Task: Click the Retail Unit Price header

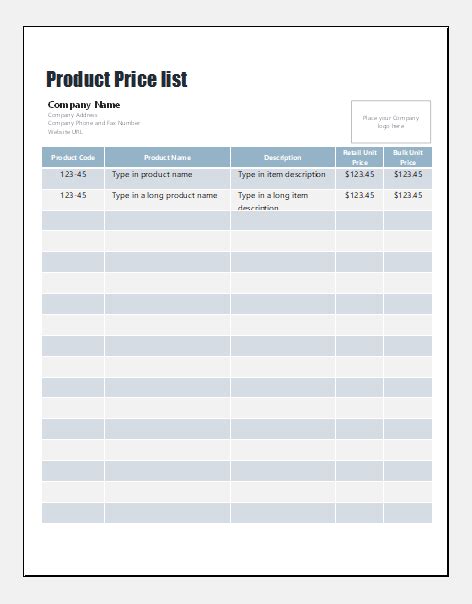Action: [x=359, y=157]
